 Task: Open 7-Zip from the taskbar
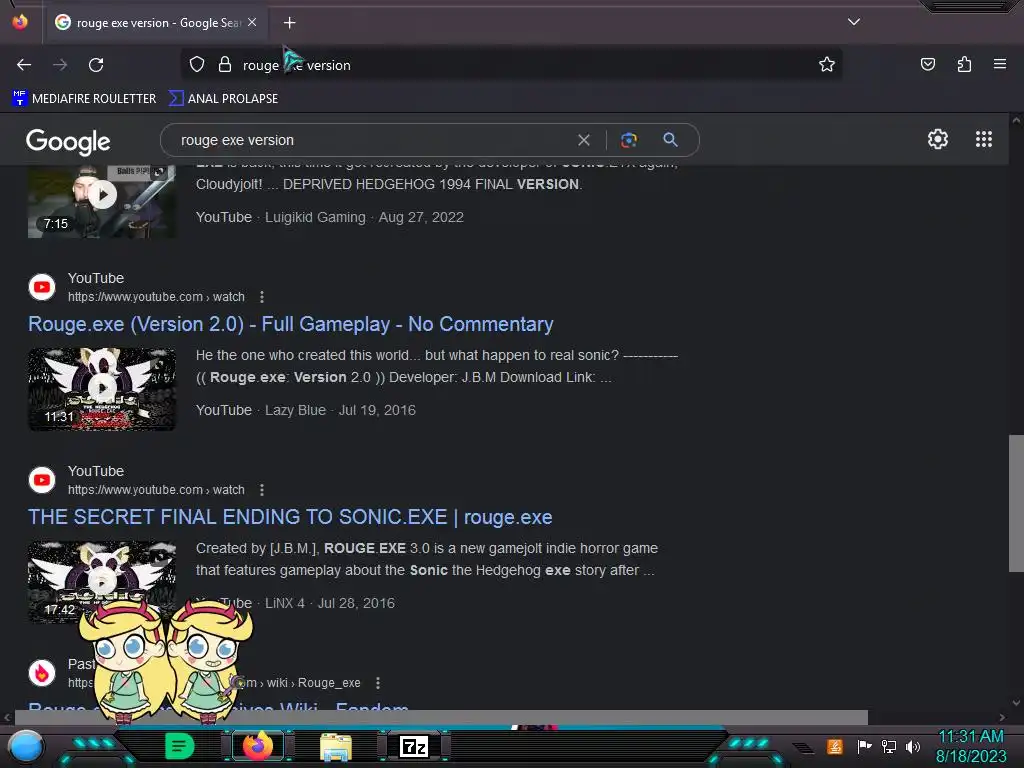click(414, 746)
